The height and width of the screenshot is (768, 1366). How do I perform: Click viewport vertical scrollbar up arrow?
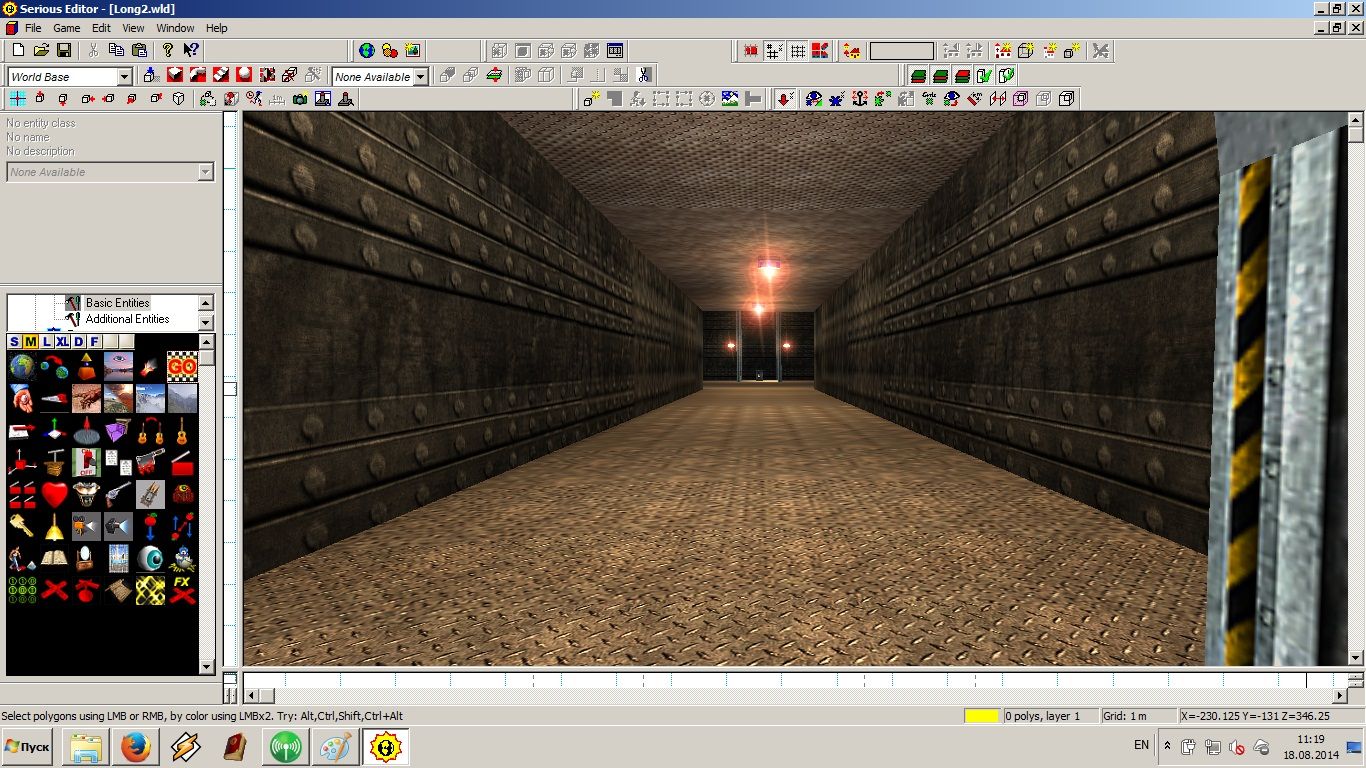pos(1356,119)
